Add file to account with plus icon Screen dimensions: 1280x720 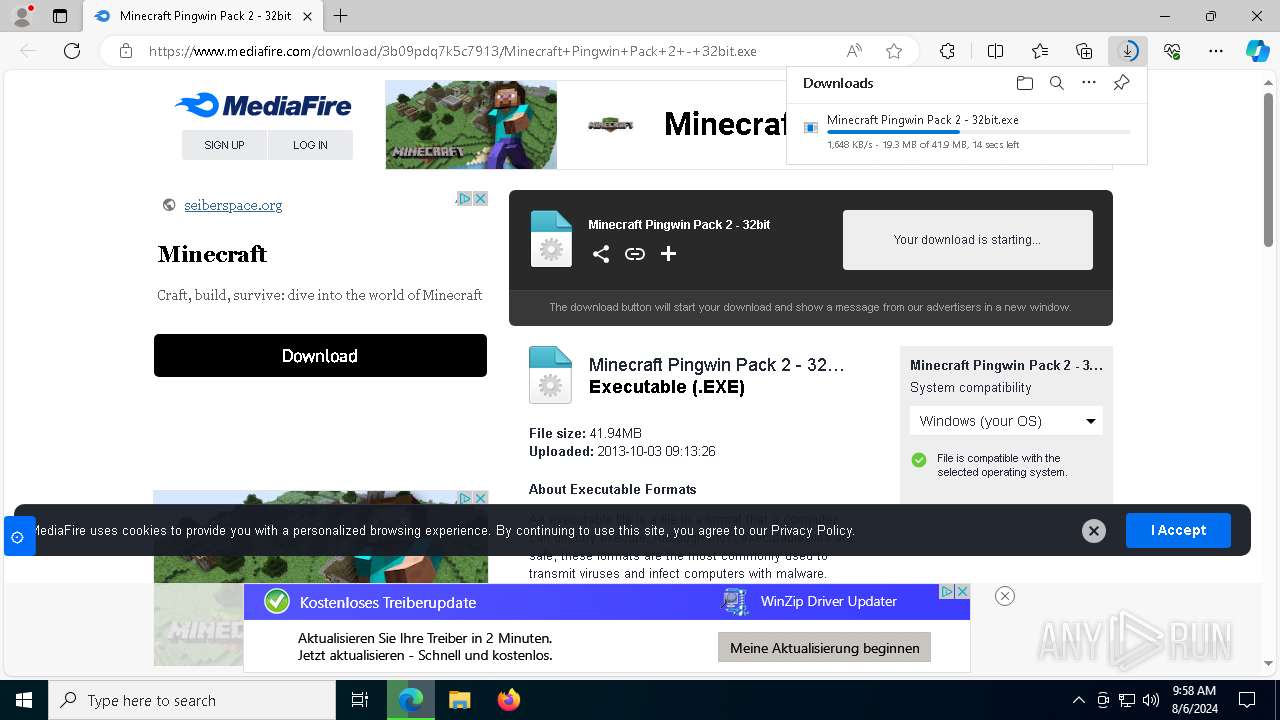(669, 254)
